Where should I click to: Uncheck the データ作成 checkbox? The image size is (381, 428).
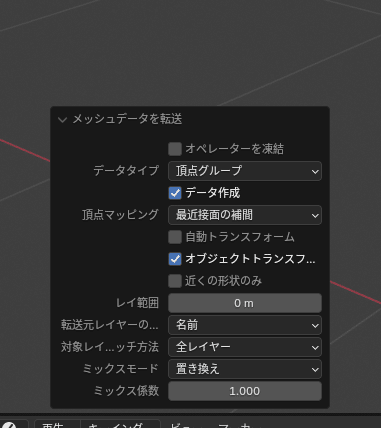175,193
